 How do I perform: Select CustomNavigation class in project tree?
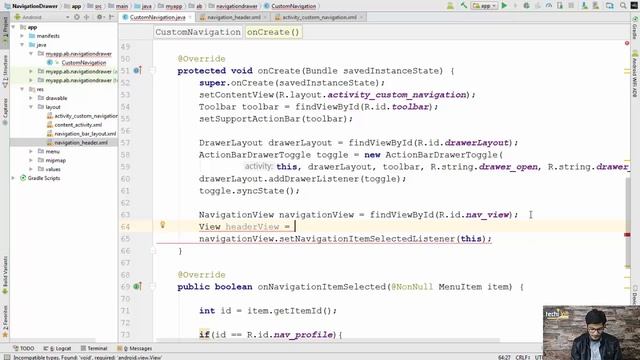(84, 62)
